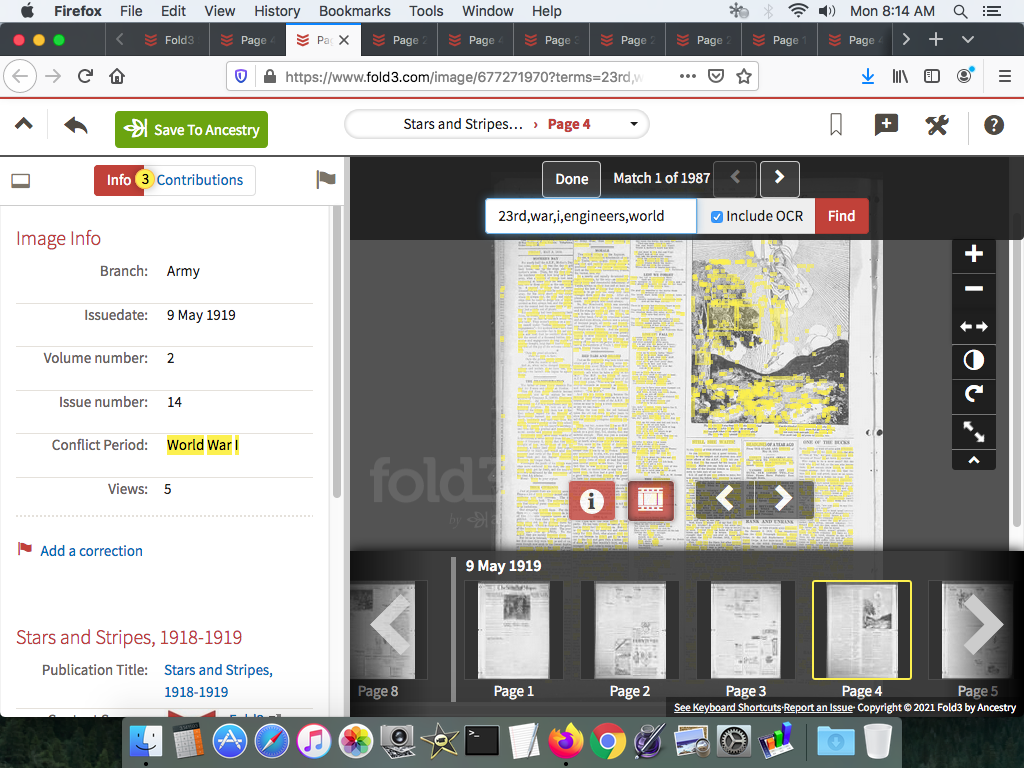
Task: Toggle the image info button on the viewer
Action: (x=591, y=500)
